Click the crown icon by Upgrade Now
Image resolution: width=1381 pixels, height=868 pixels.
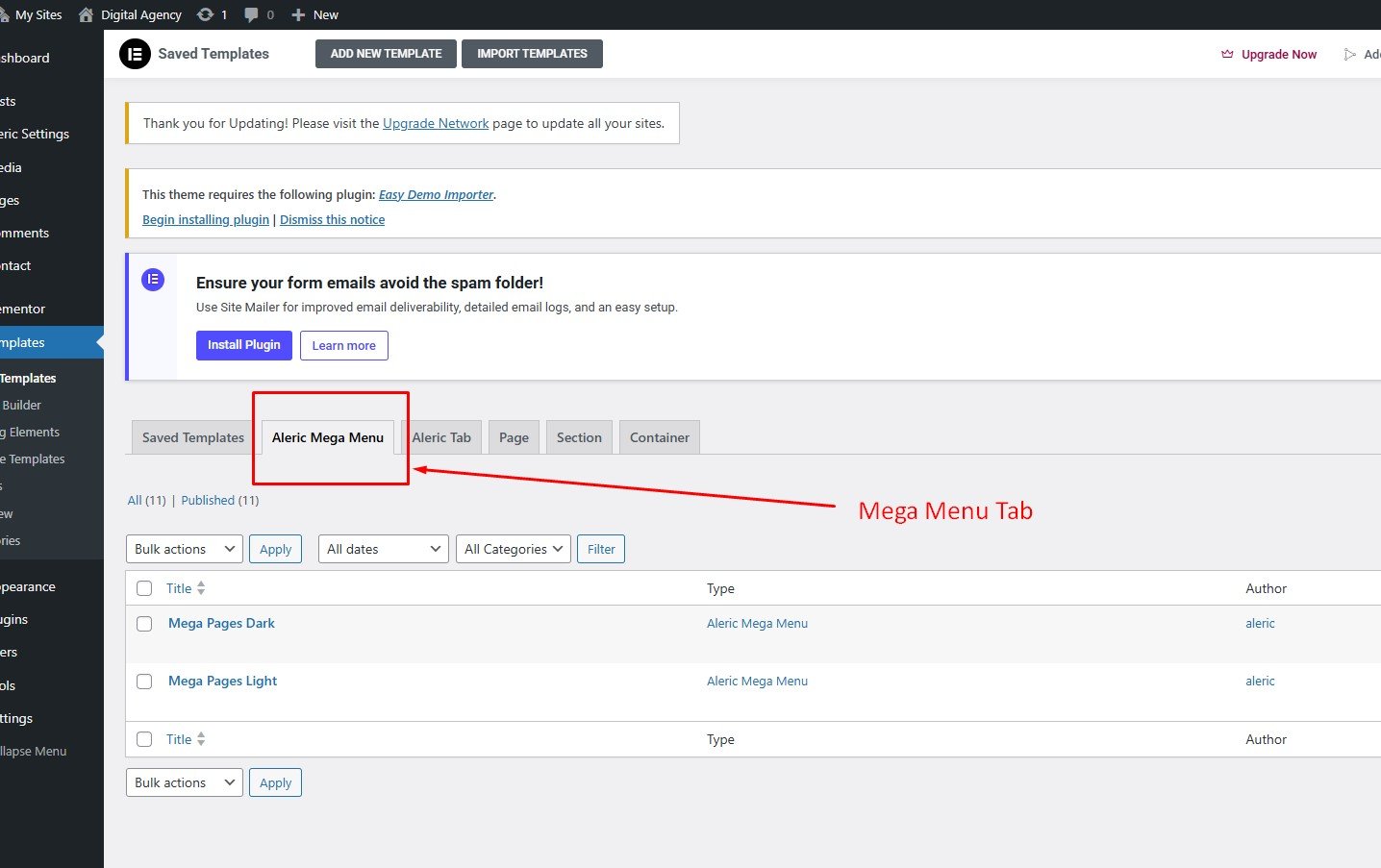click(1227, 54)
